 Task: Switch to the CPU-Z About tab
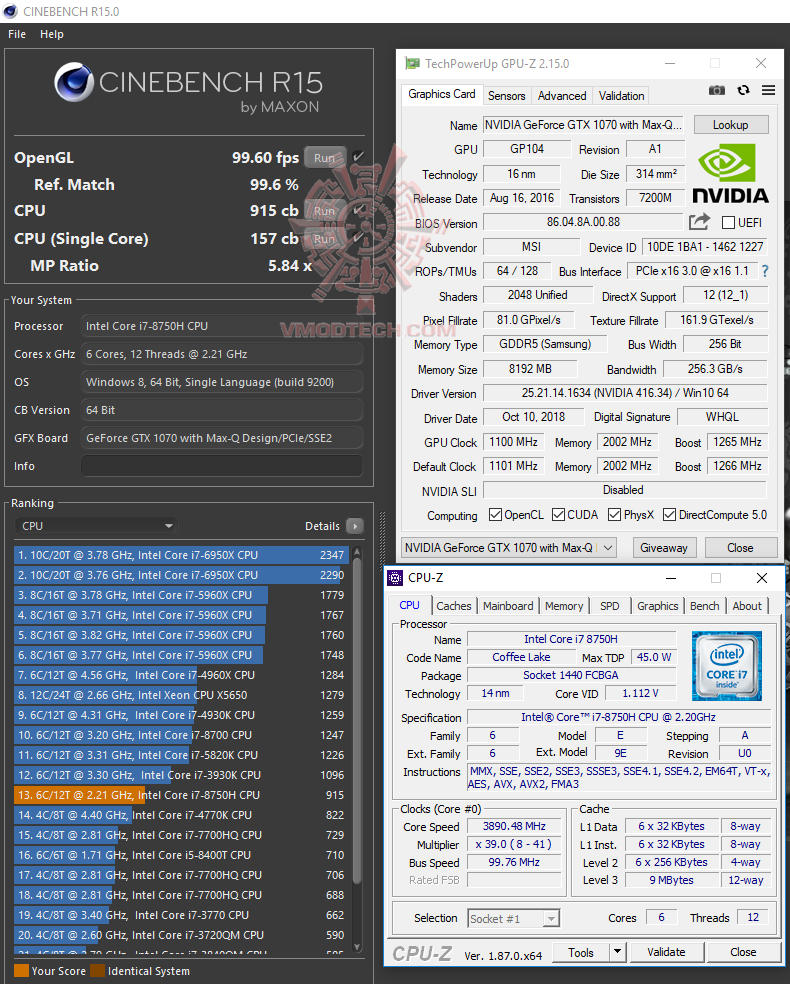(x=747, y=606)
